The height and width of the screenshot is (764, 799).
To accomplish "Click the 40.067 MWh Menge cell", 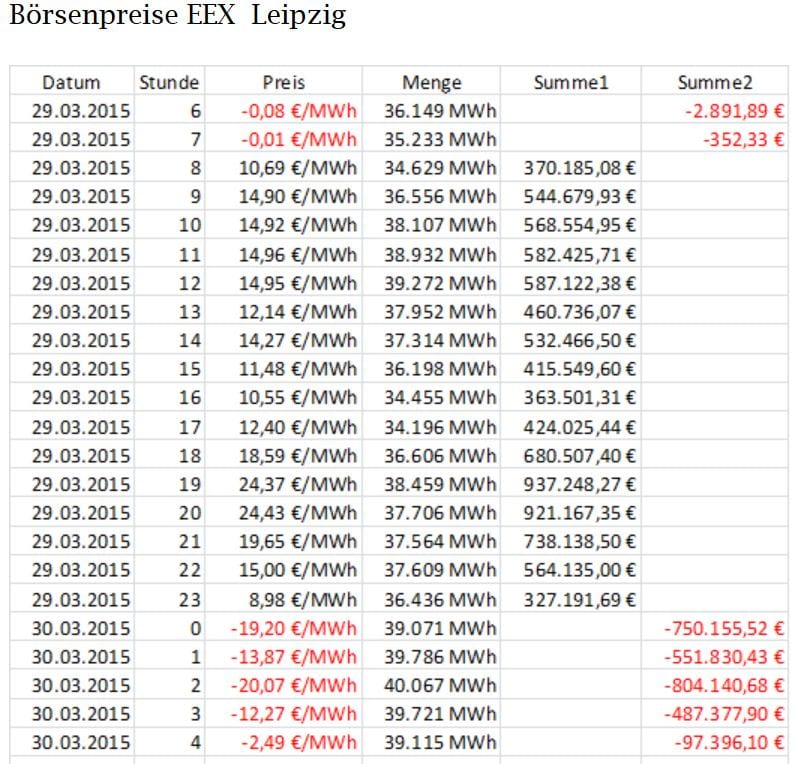I will point(440,686).
